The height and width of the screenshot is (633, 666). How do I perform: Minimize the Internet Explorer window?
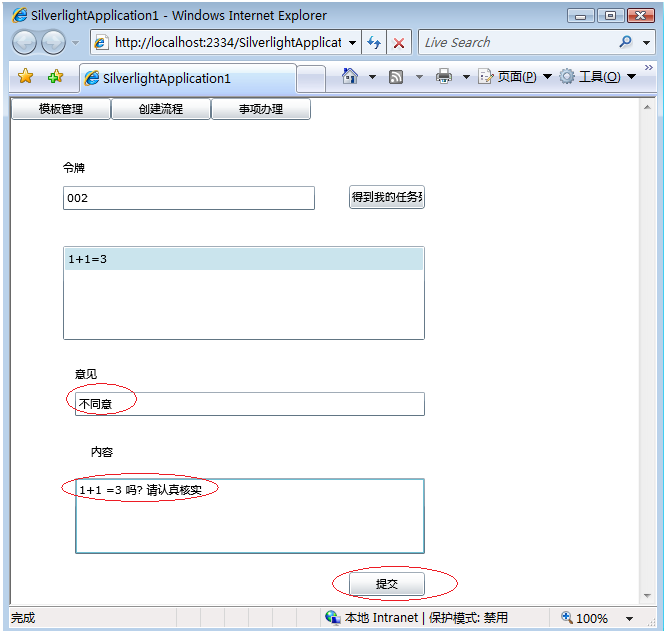[x=581, y=16]
